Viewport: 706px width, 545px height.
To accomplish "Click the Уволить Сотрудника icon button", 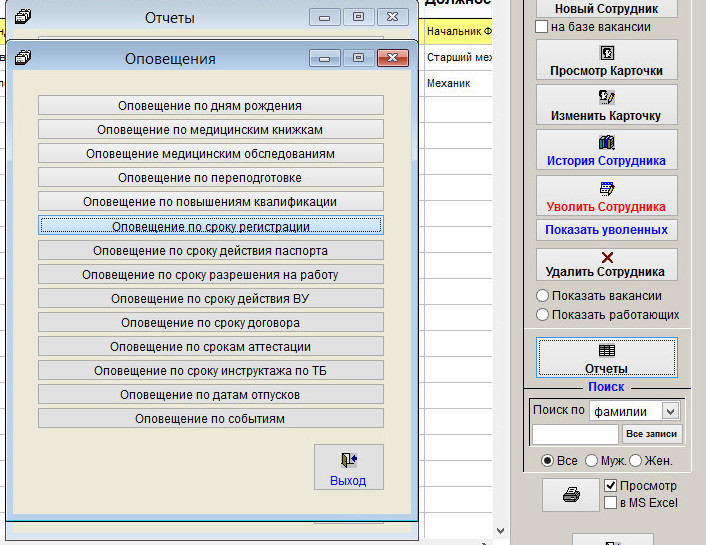I will click(x=606, y=187).
